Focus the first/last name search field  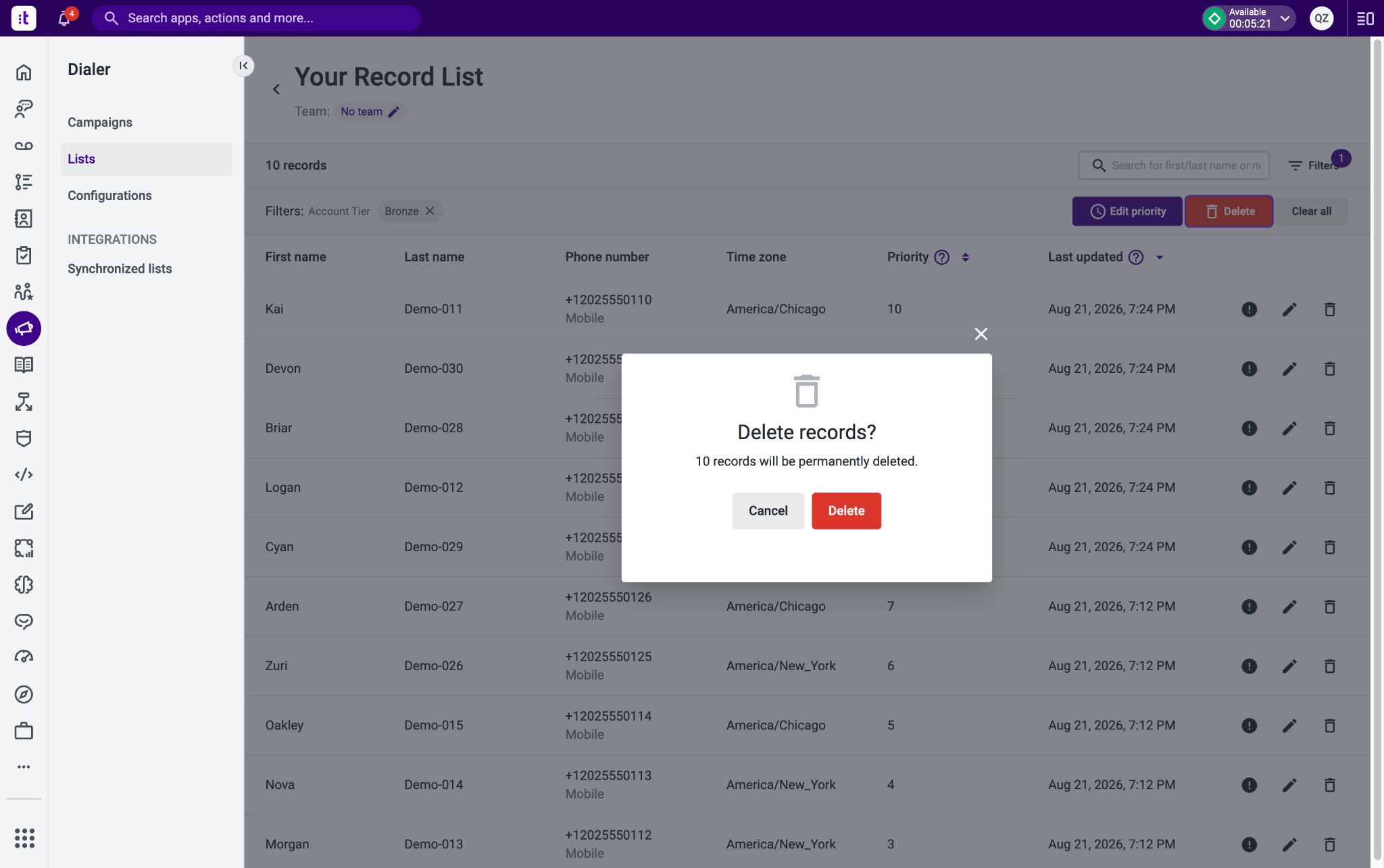click(x=1174, y=165)
